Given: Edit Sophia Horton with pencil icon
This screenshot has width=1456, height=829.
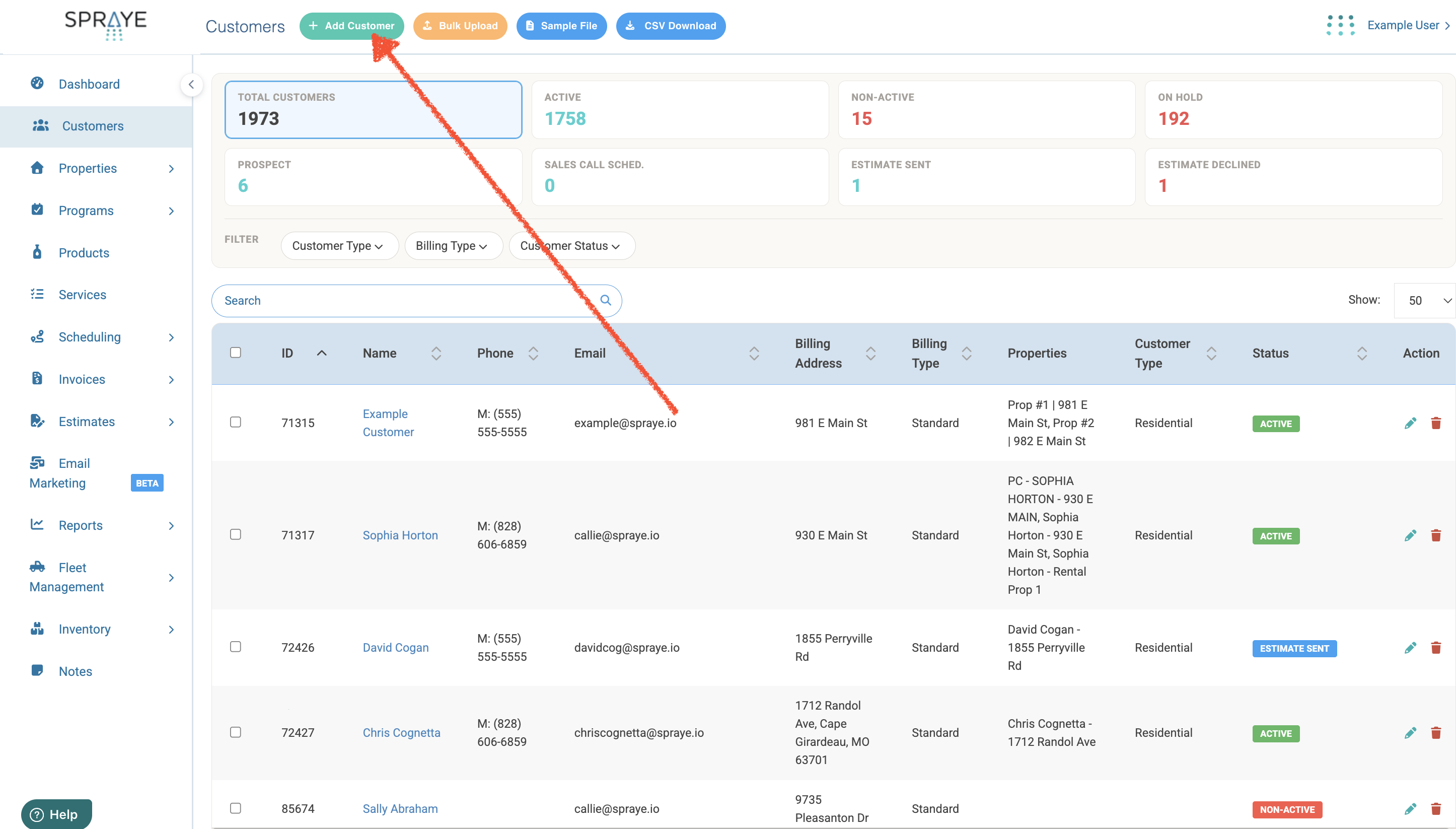Looking at the screenshot, I should pos(1410,535).
